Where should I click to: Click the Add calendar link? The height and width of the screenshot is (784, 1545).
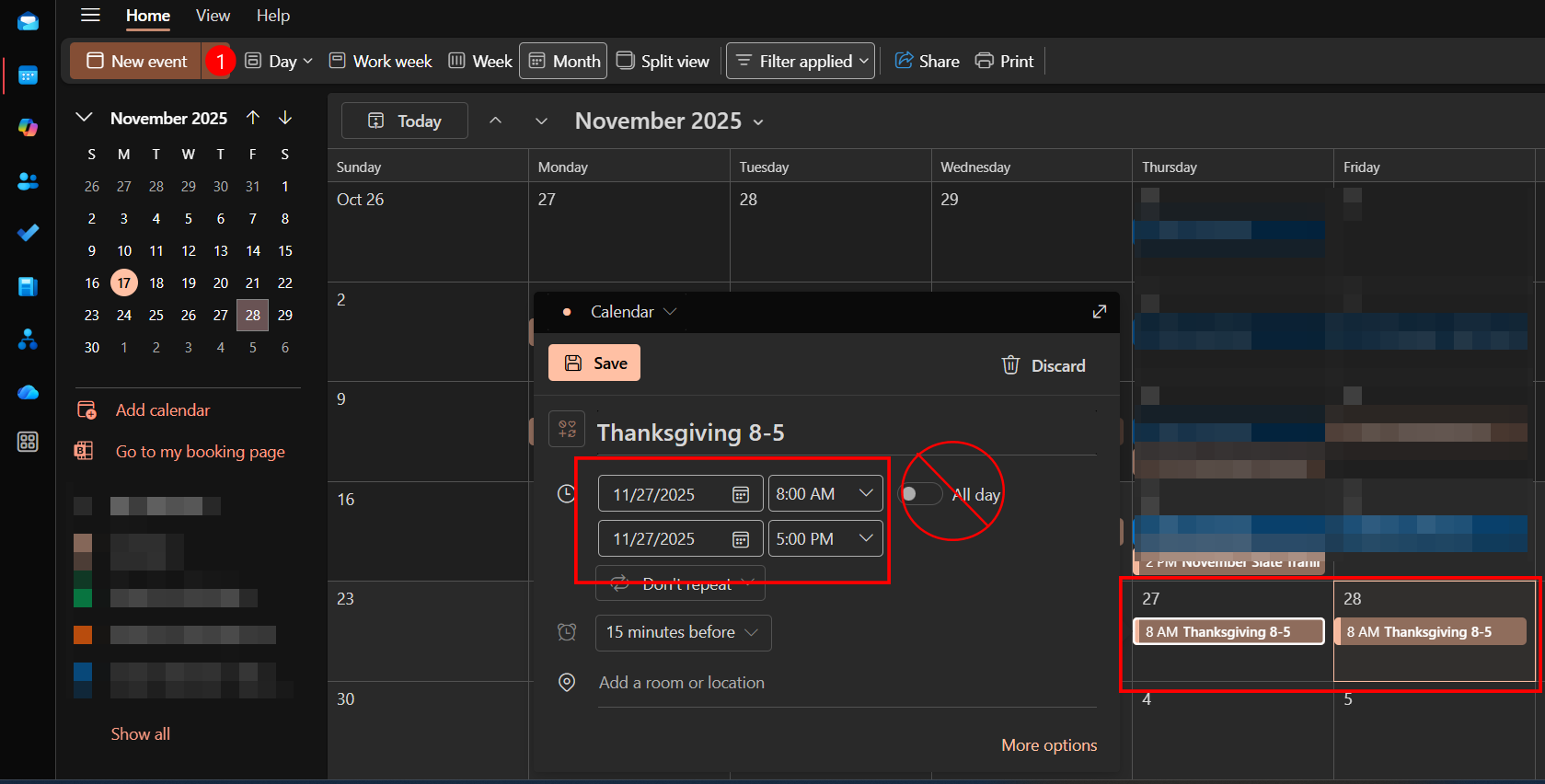(x=162, y=409)
